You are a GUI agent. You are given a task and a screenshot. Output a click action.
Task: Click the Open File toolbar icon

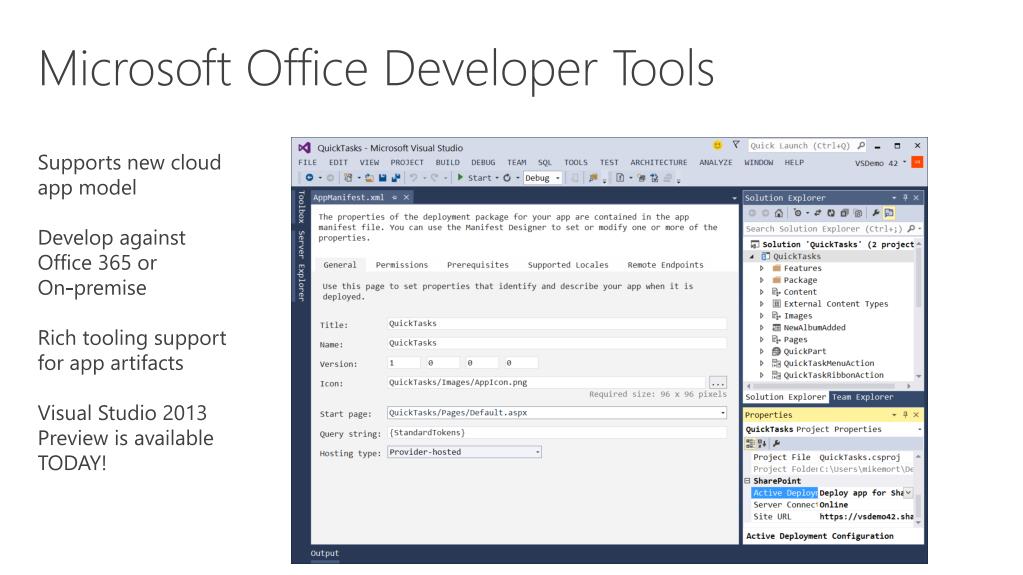[x=369, y=178]
